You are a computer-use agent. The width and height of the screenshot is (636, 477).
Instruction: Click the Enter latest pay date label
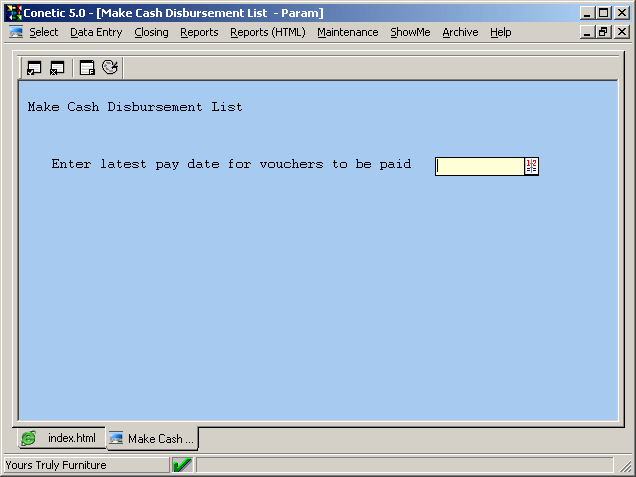coord(231,164)
